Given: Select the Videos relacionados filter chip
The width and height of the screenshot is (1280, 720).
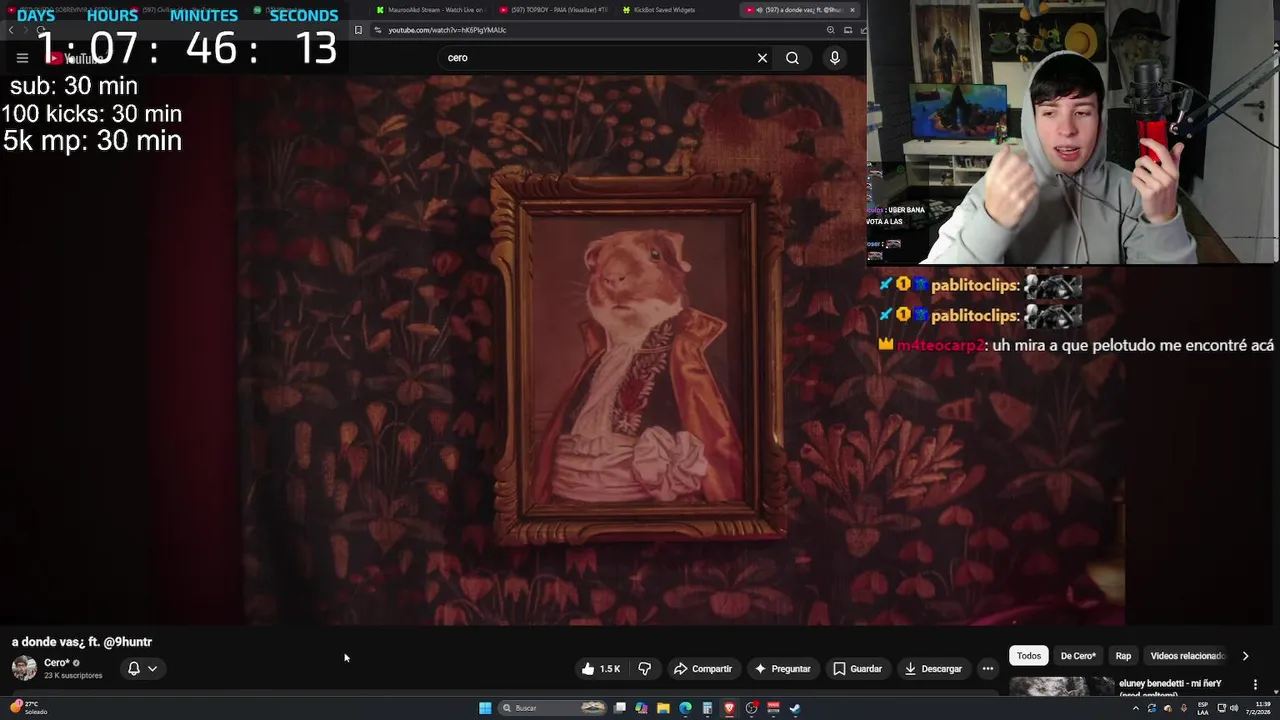Looking at the screenshot, I should pyautogui.click(x=1187, y=656).
